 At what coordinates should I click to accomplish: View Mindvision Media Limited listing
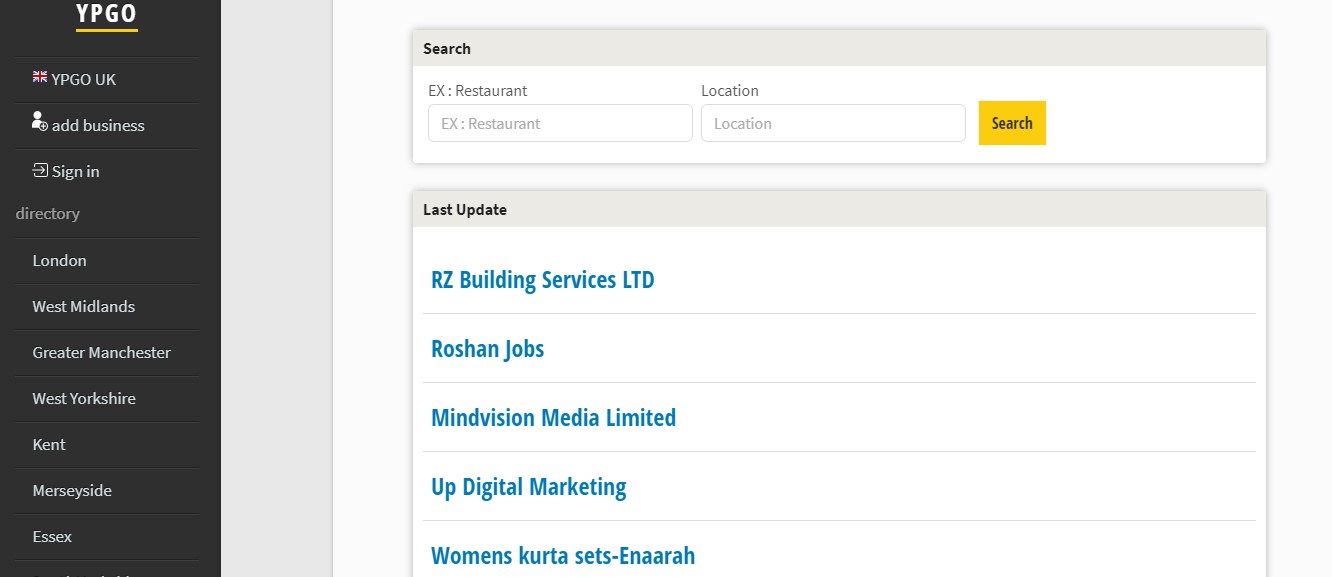pyautogui.click(x=553, y=418)
